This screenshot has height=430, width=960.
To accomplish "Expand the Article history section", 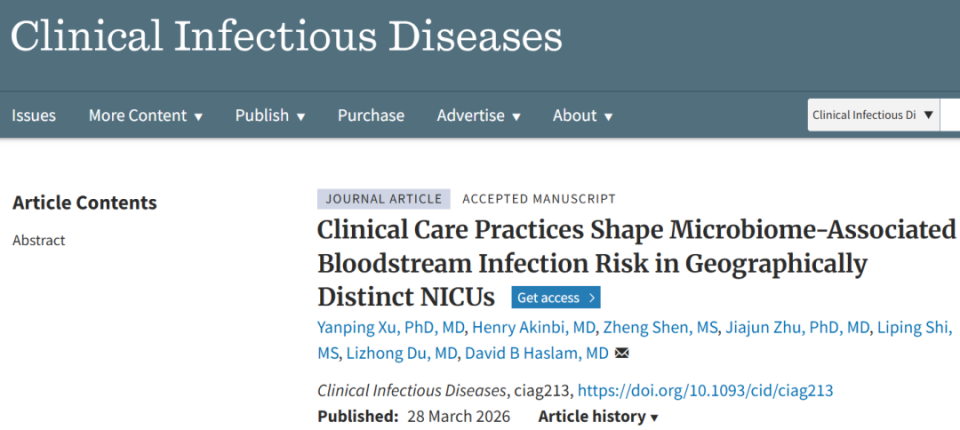I will [x=599, y=416].
